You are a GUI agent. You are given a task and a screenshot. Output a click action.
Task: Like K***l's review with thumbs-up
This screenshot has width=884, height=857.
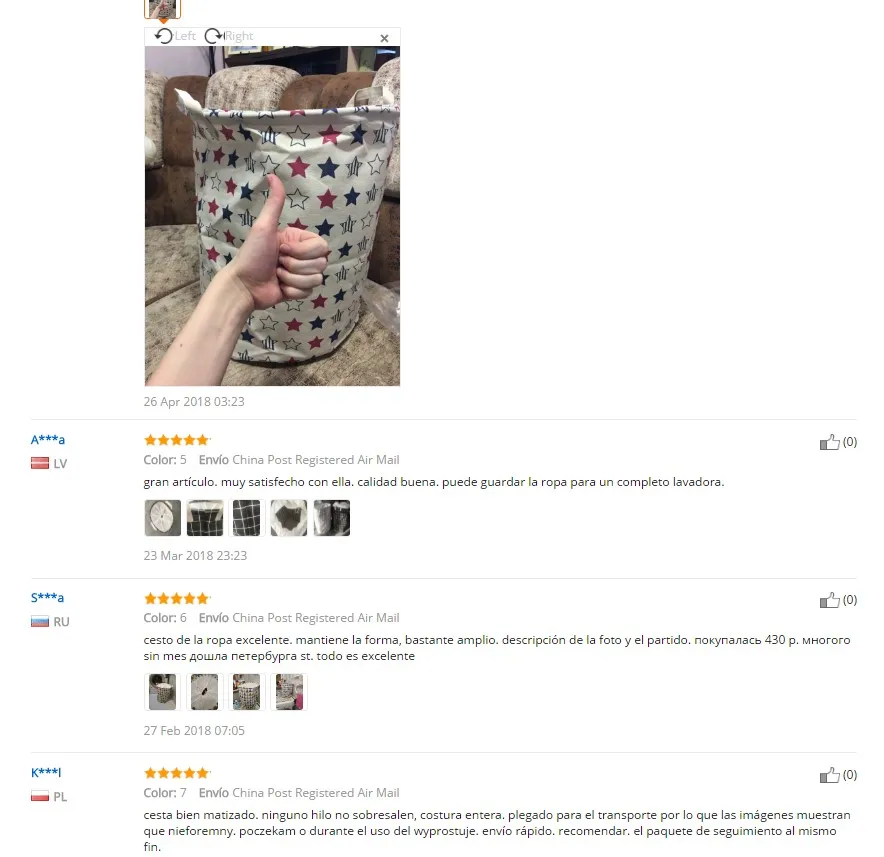pos(829,775)
